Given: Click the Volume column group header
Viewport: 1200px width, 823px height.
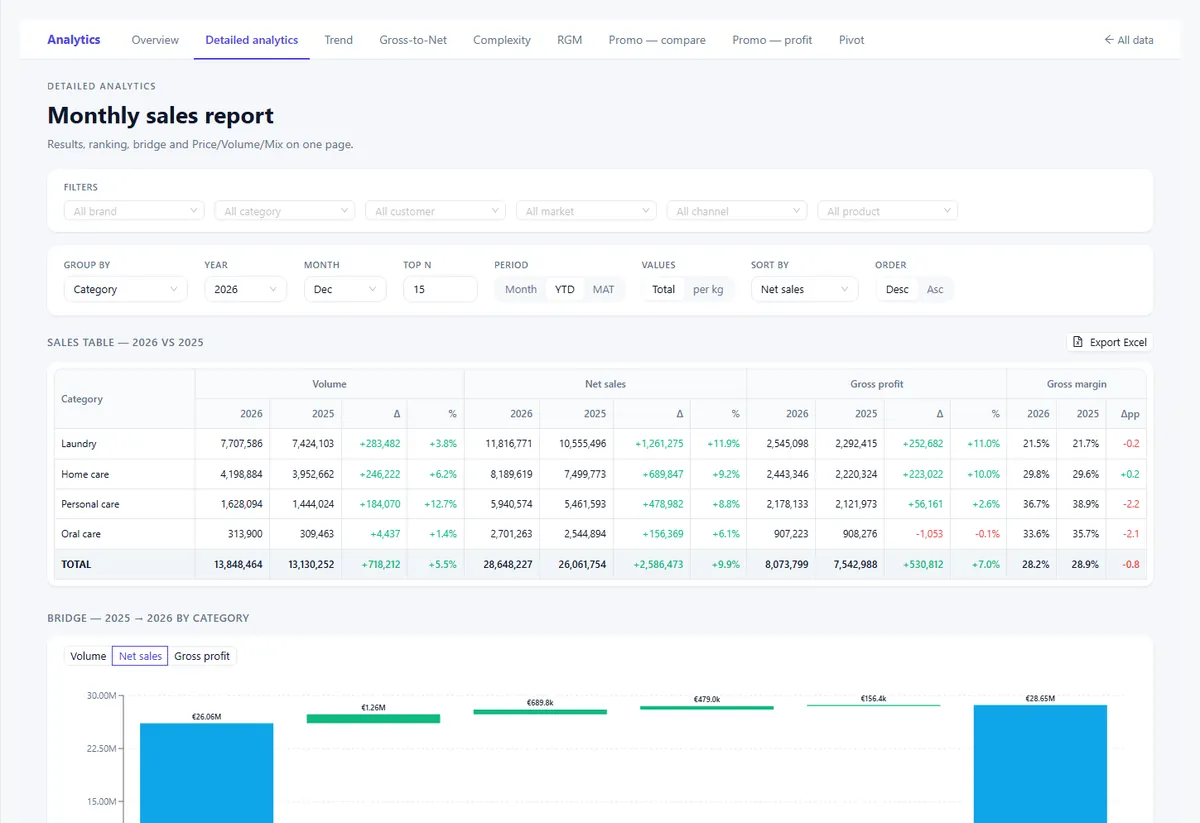Looking at the screenshot, I should (x=329, y=383).
